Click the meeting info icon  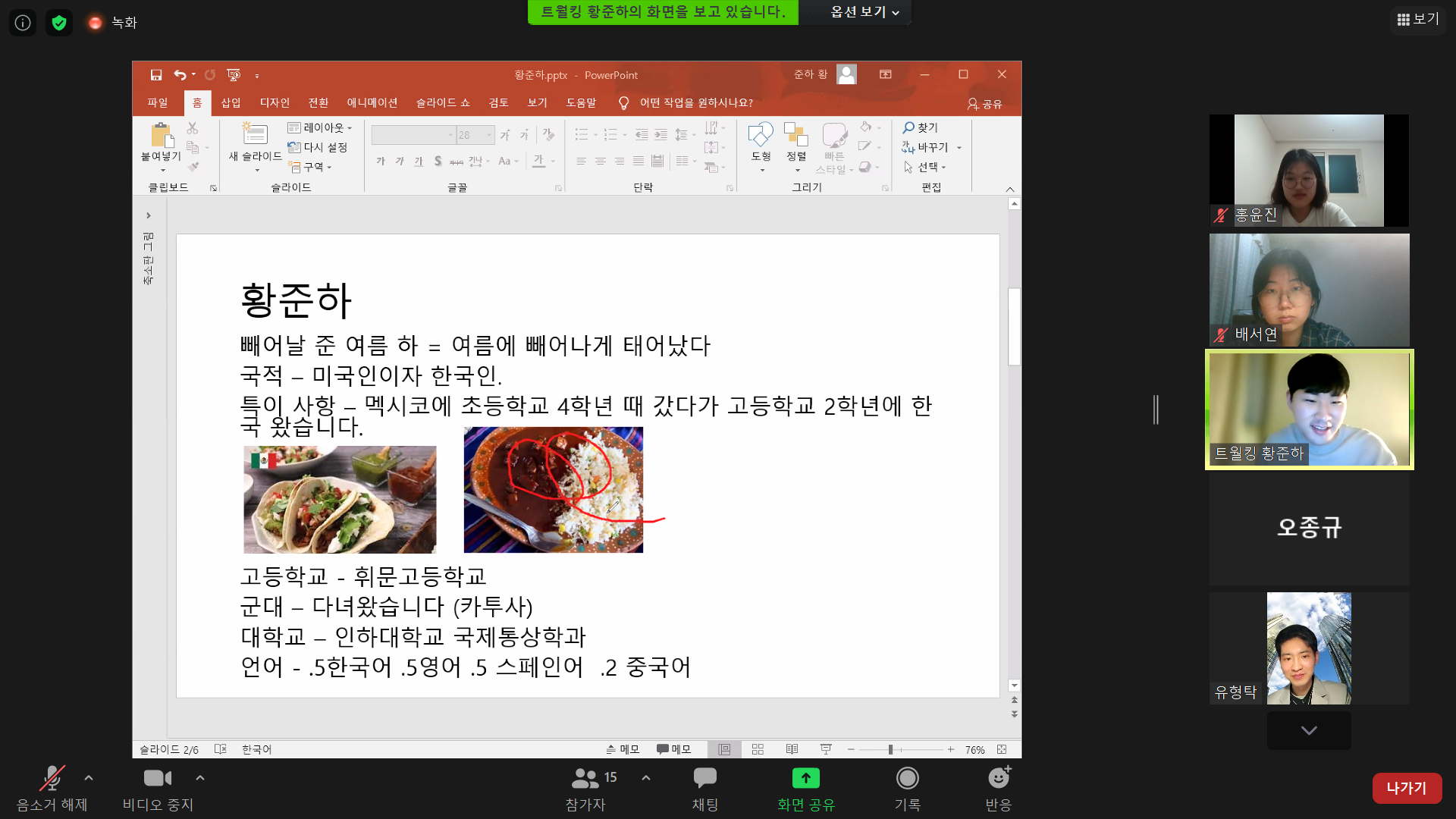pos(23,23)
